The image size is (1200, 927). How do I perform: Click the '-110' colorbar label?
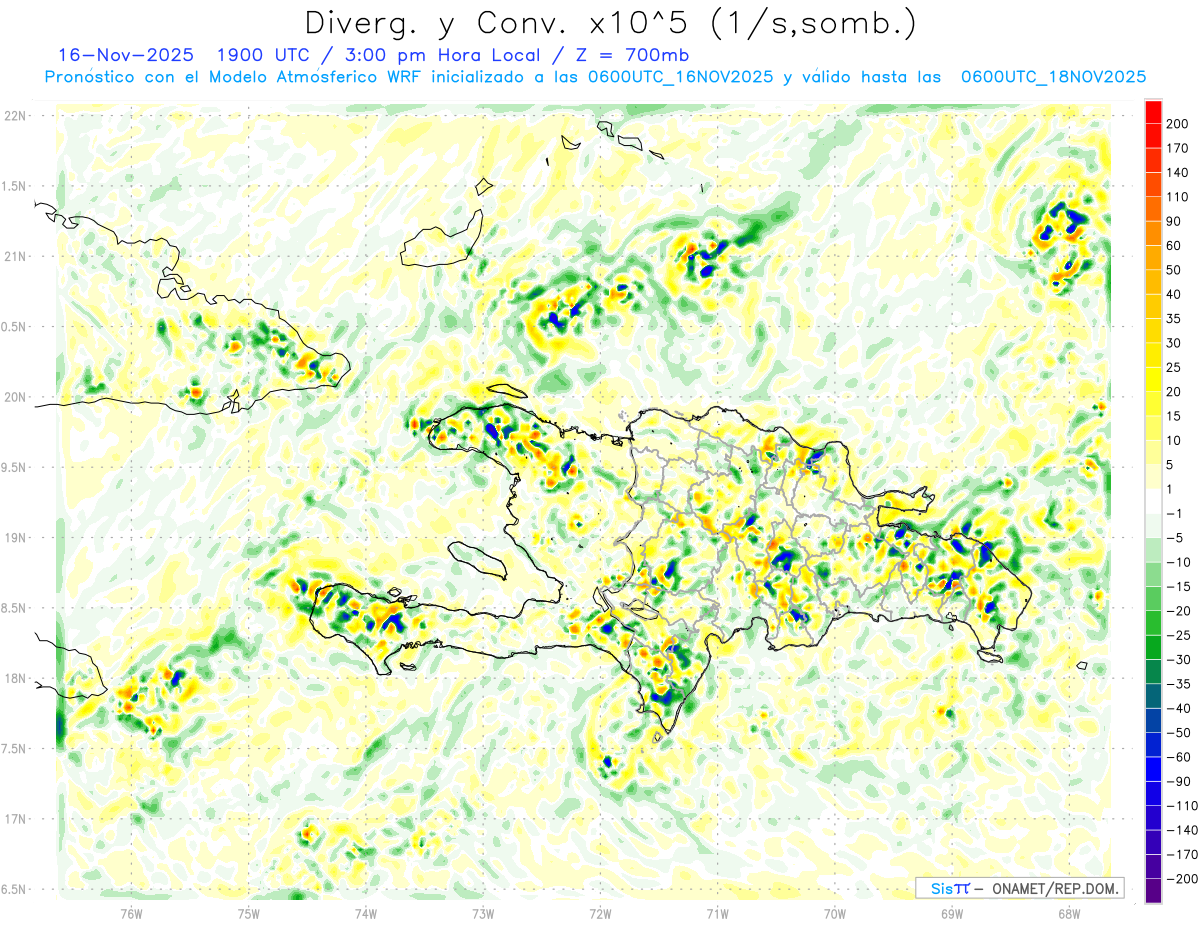point(1181,805)
